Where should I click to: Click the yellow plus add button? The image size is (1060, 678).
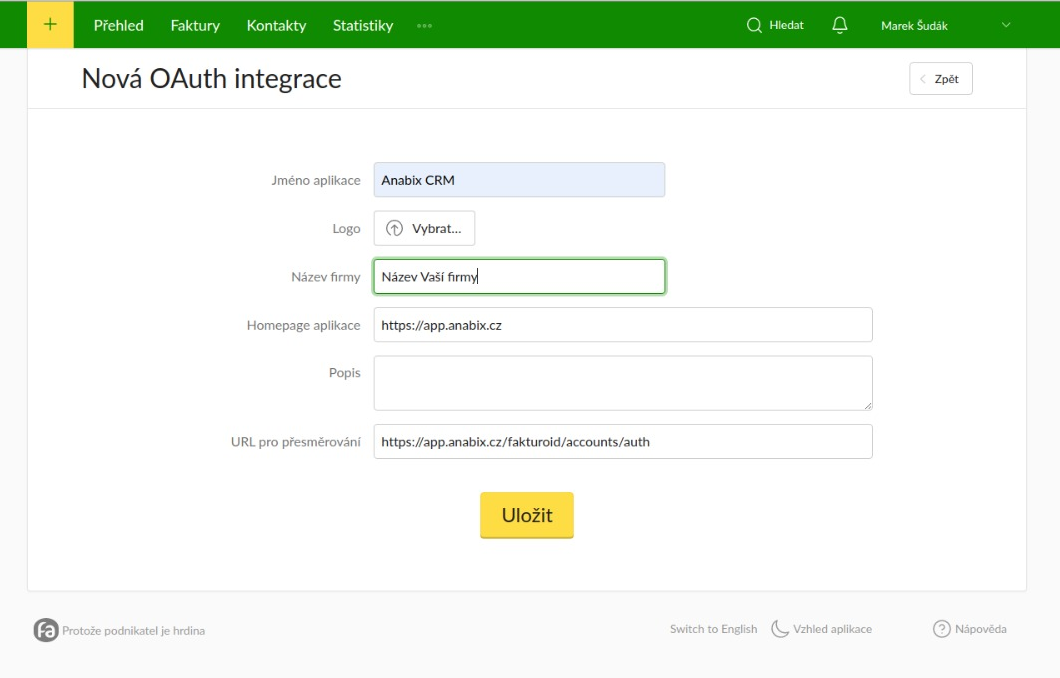50,25
